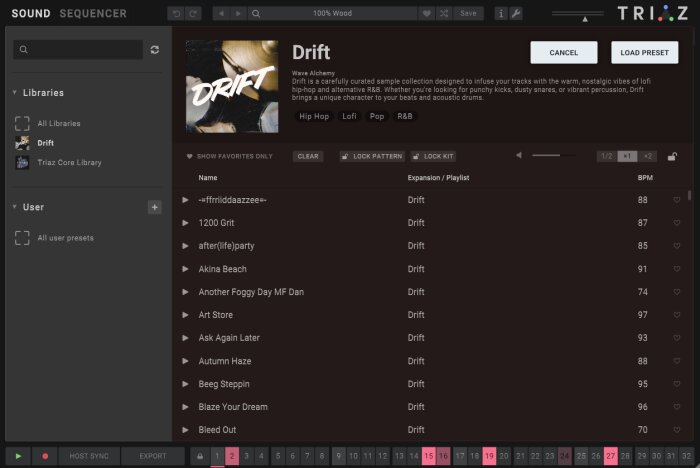Toggle Host Sync

point(89,456)
